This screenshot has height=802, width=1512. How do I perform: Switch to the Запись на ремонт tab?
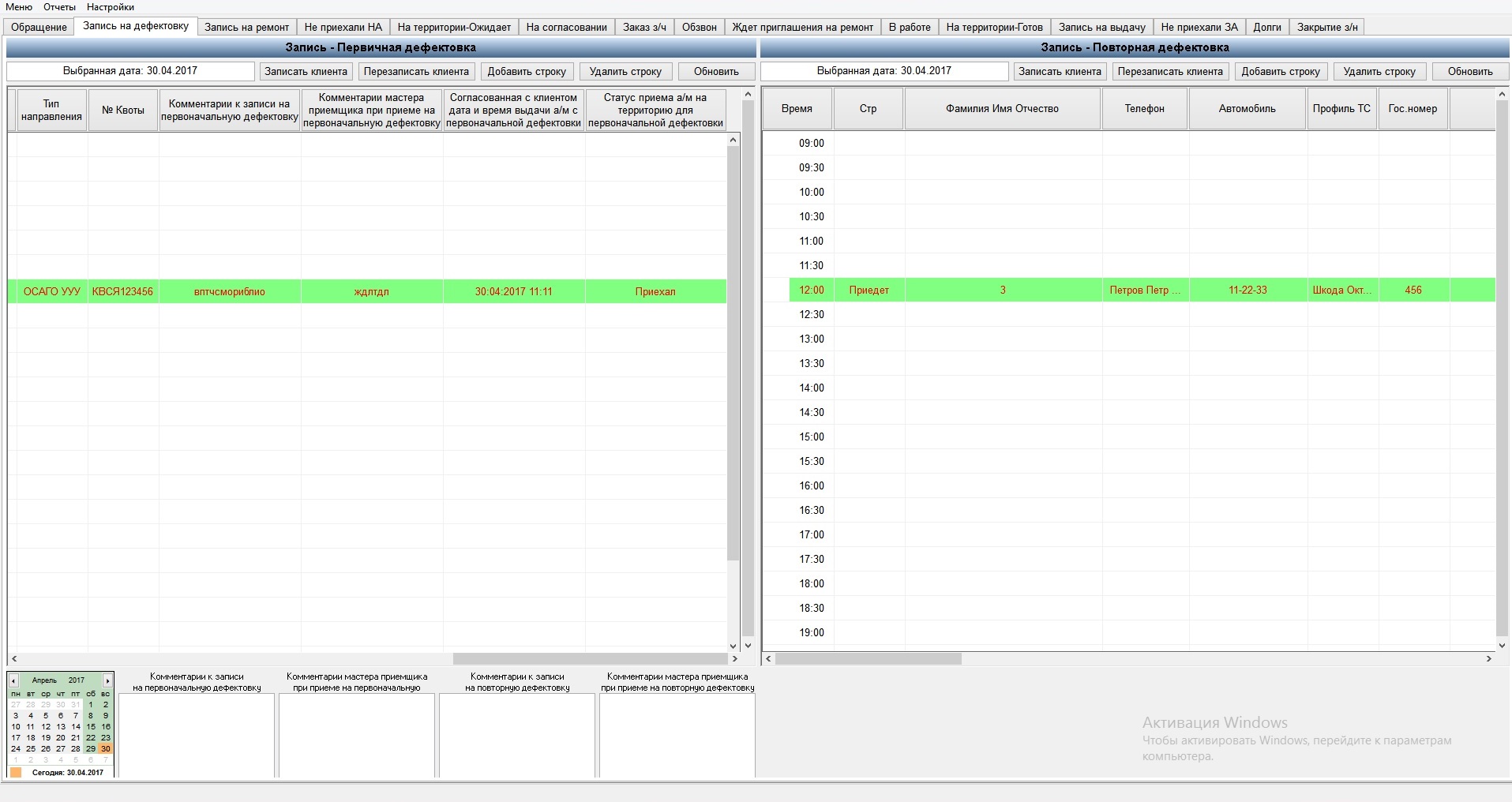click(x=246, y=27)
